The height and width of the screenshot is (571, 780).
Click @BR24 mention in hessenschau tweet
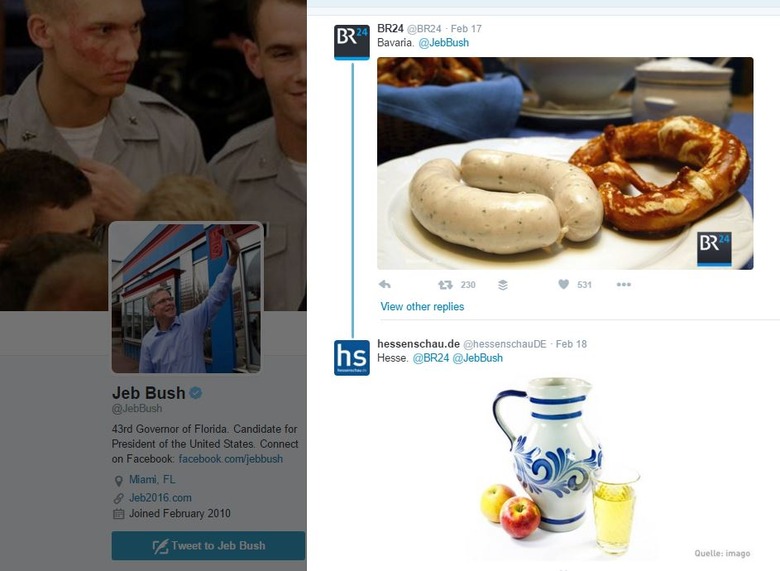coord(431,358)
